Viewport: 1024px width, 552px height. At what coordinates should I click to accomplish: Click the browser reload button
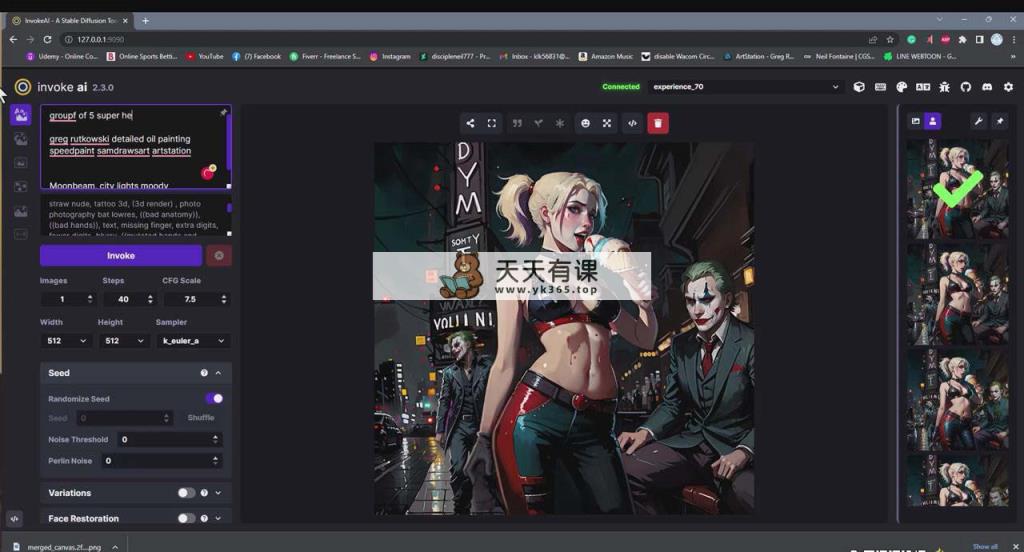coord(47,39)
